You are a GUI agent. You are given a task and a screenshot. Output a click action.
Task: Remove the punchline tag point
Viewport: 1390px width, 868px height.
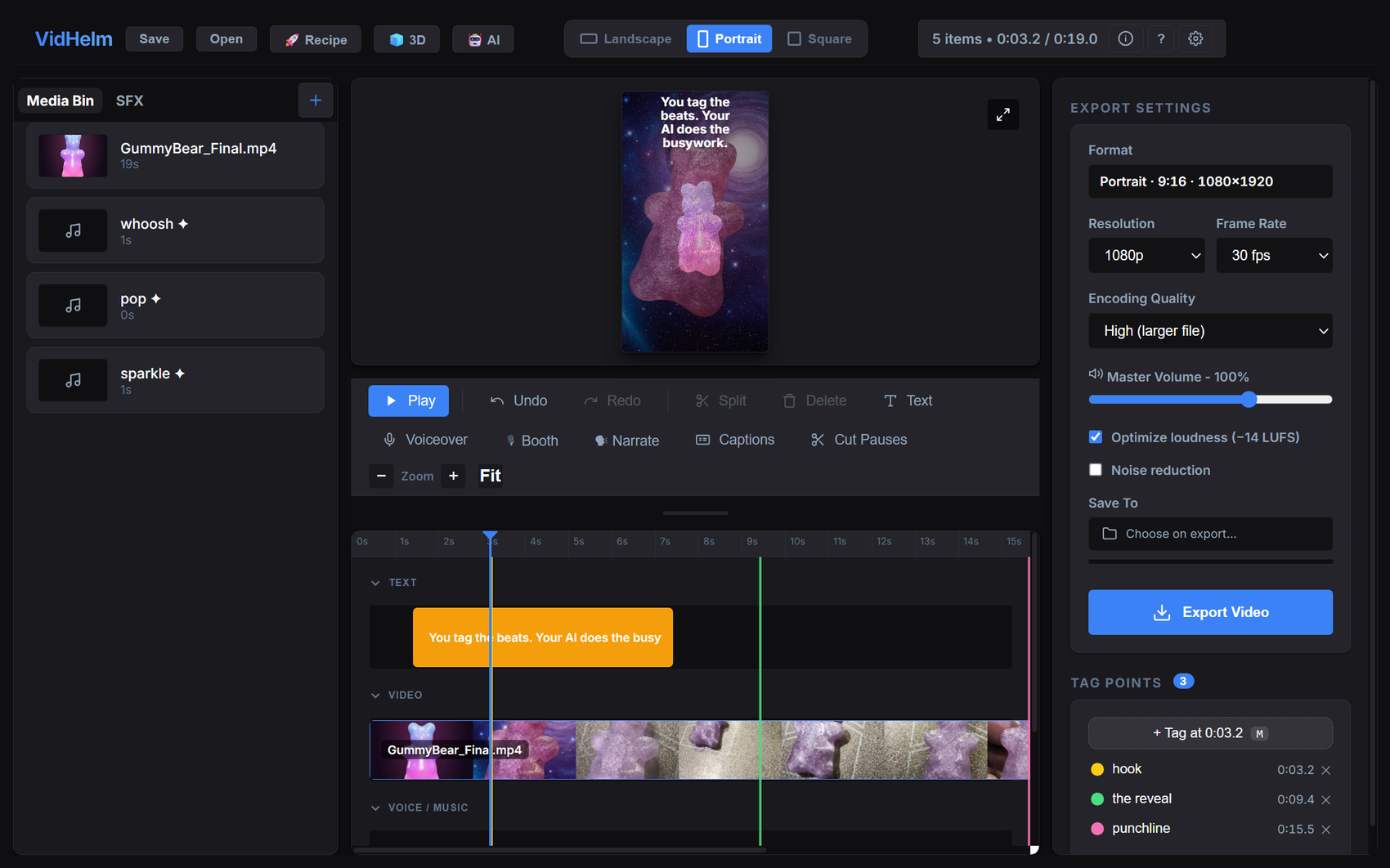click(x=1326, y=830)
